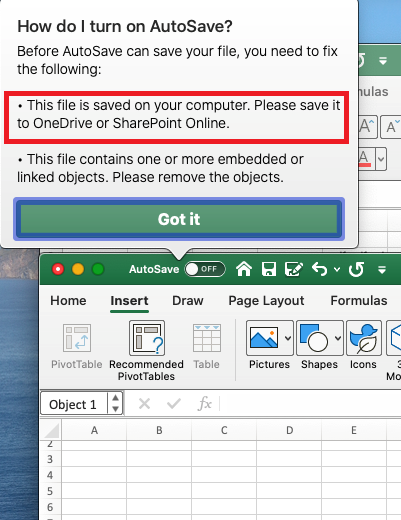Open the Home icon in title bar
The image size is (401, 520).
pos(244,269)
